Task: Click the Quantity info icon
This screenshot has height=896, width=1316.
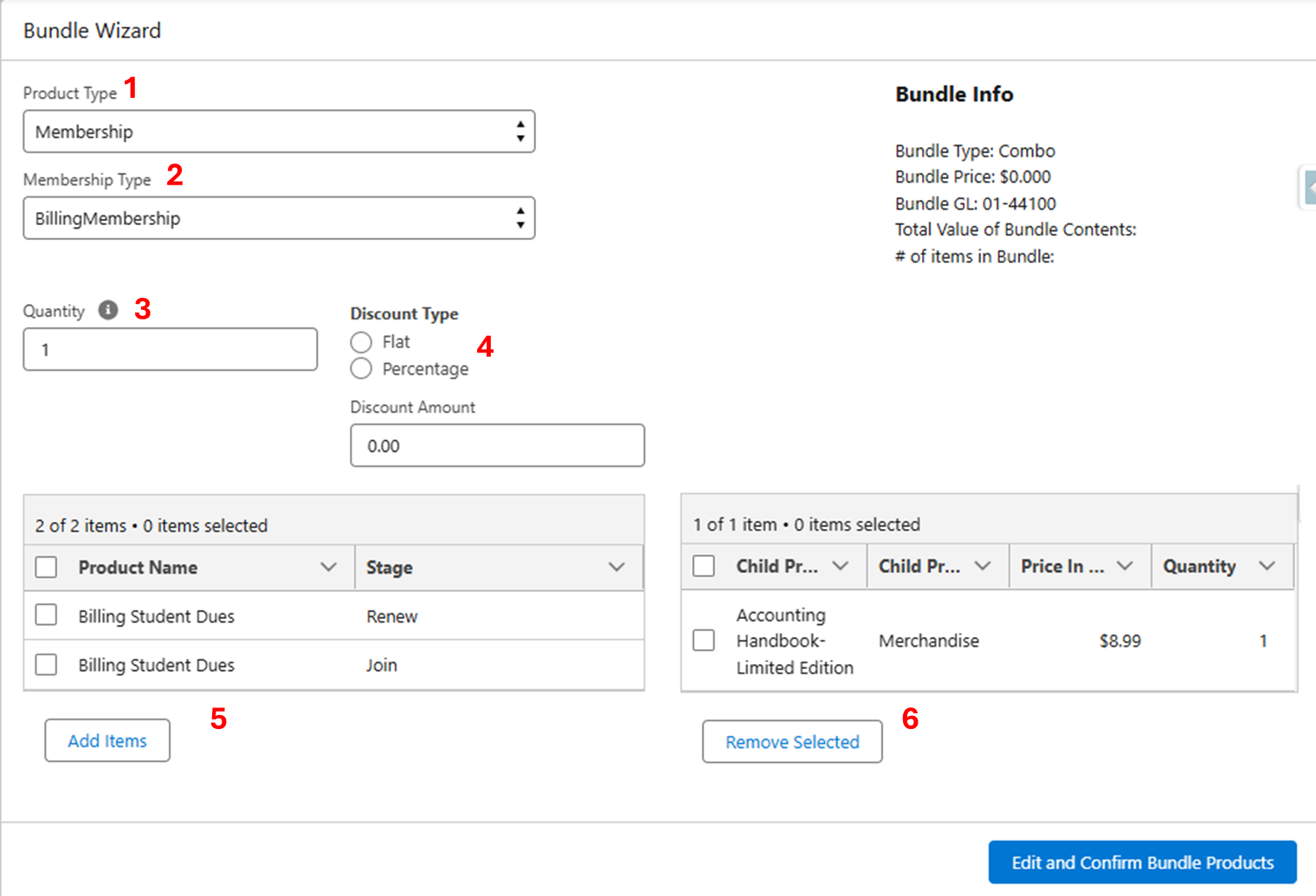Action: [x=108, y=310]
